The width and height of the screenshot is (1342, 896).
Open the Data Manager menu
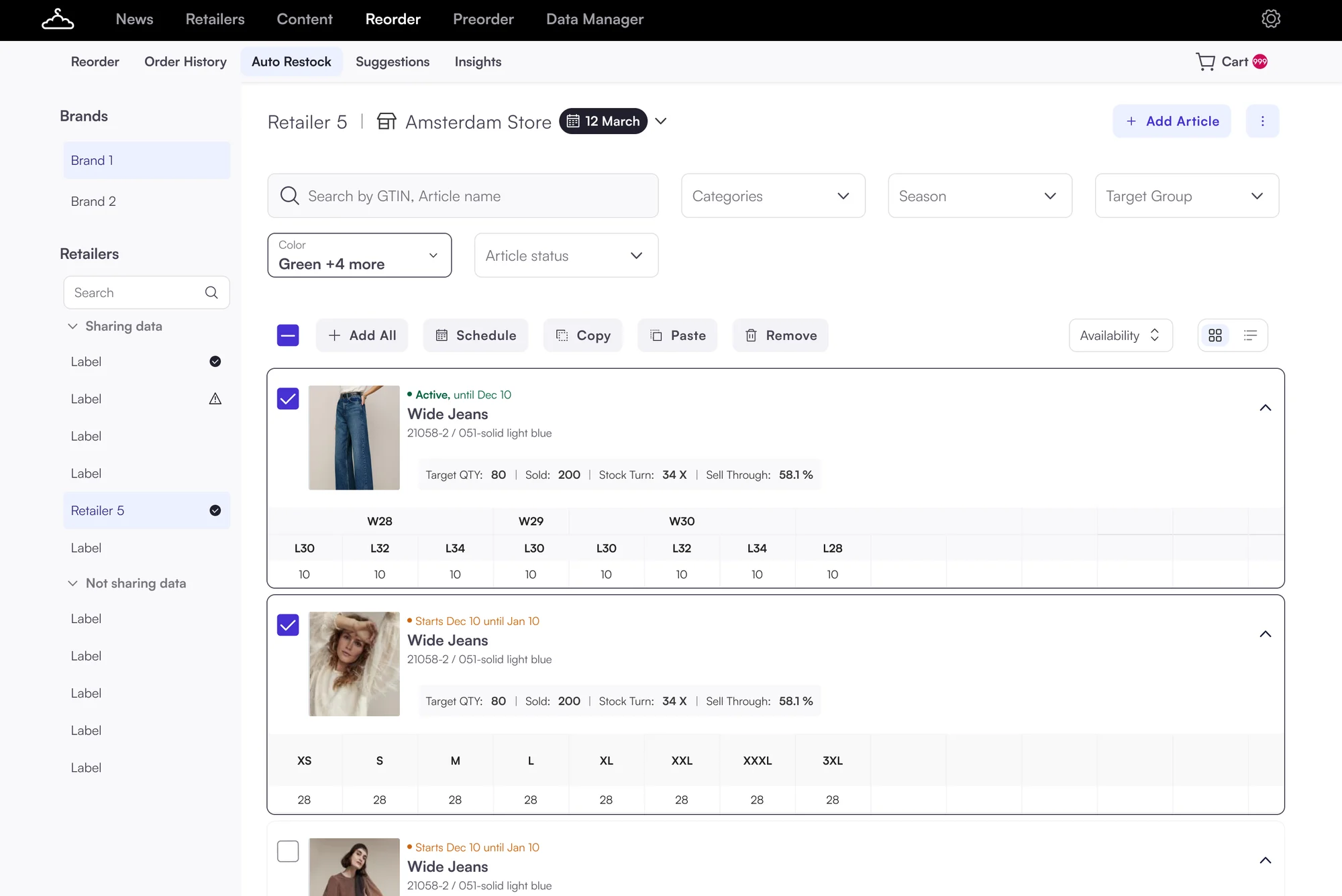coord(595,19)
